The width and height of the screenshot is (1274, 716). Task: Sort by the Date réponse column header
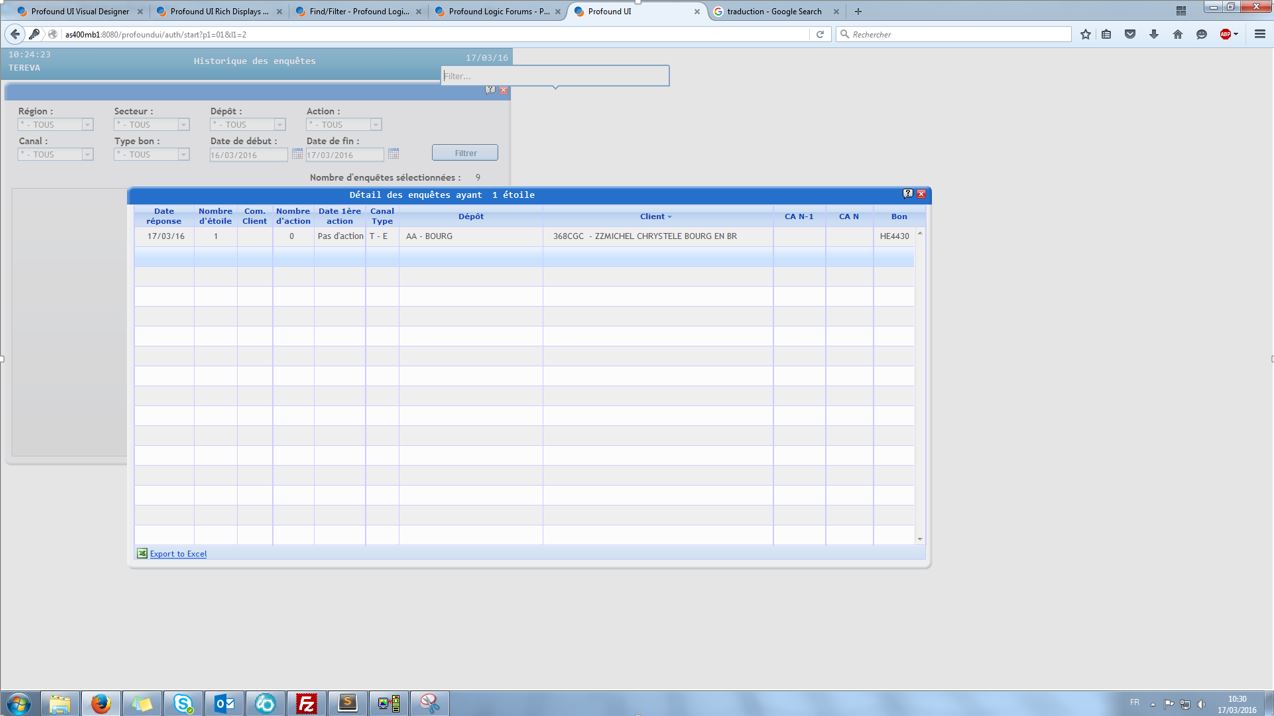pos(164,216)
